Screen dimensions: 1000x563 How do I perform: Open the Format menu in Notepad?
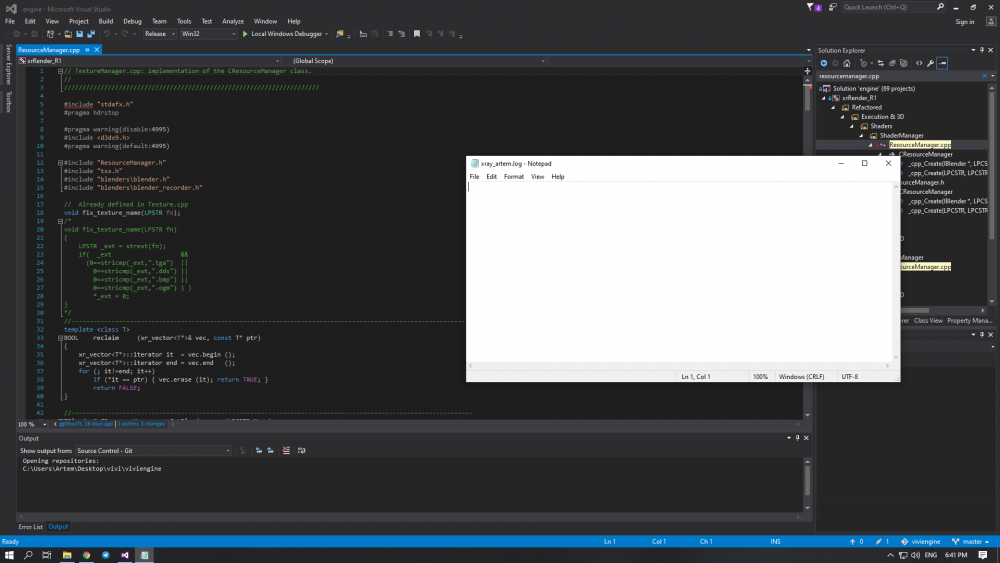pos(513,177)
